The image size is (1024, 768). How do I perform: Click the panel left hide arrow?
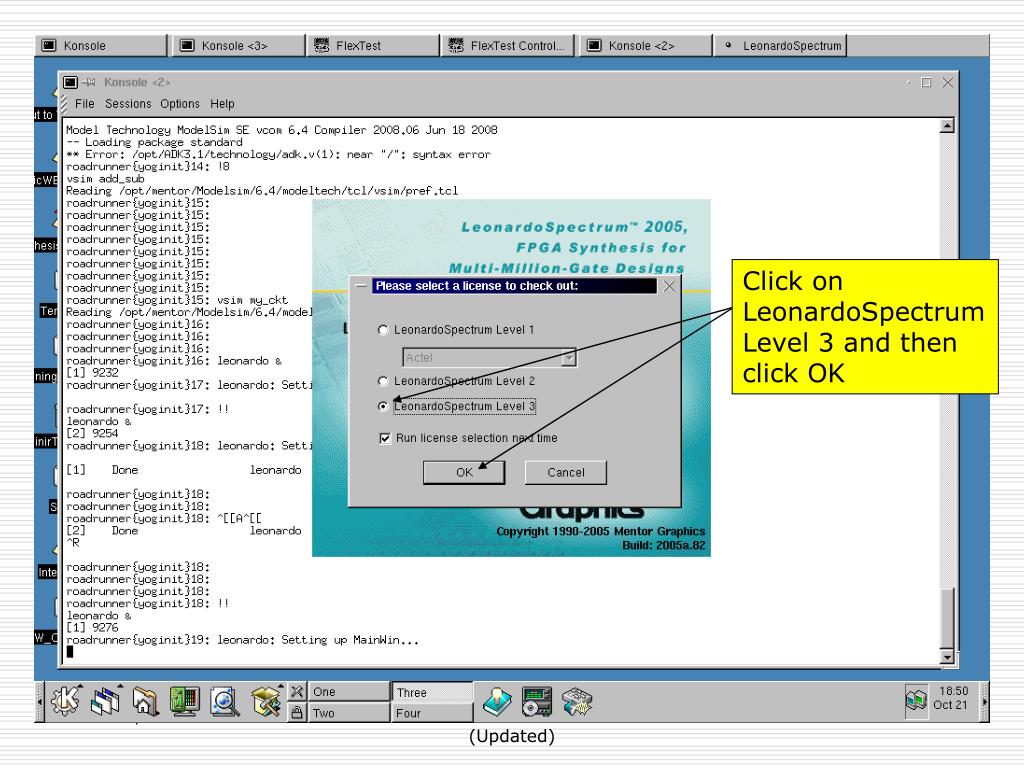point(39,702)
